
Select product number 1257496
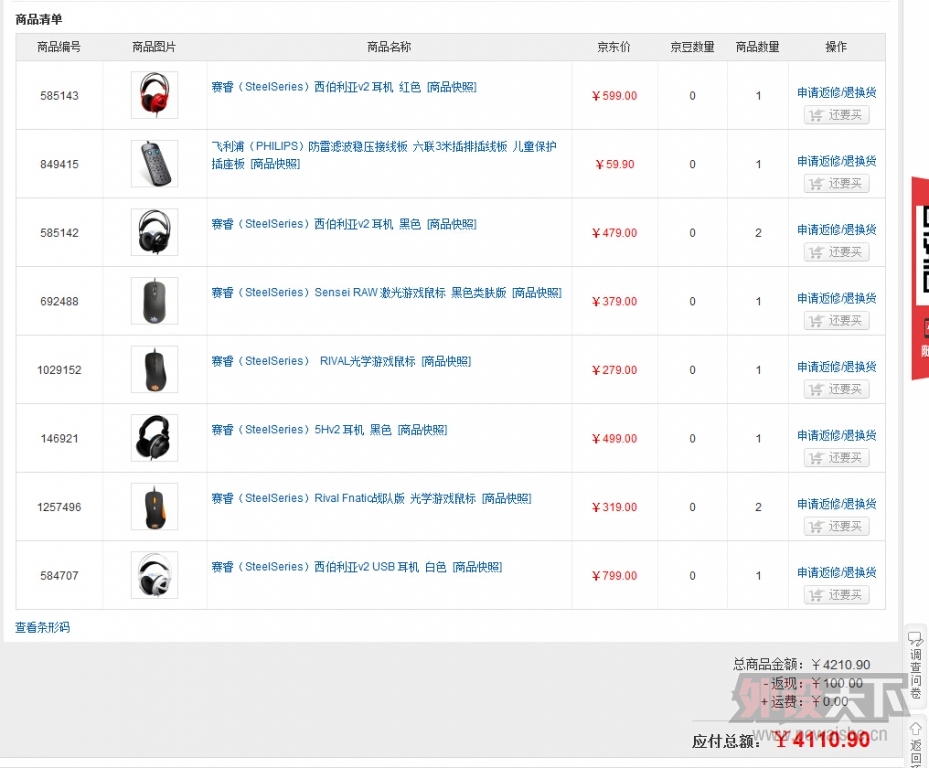coord(59,508)
